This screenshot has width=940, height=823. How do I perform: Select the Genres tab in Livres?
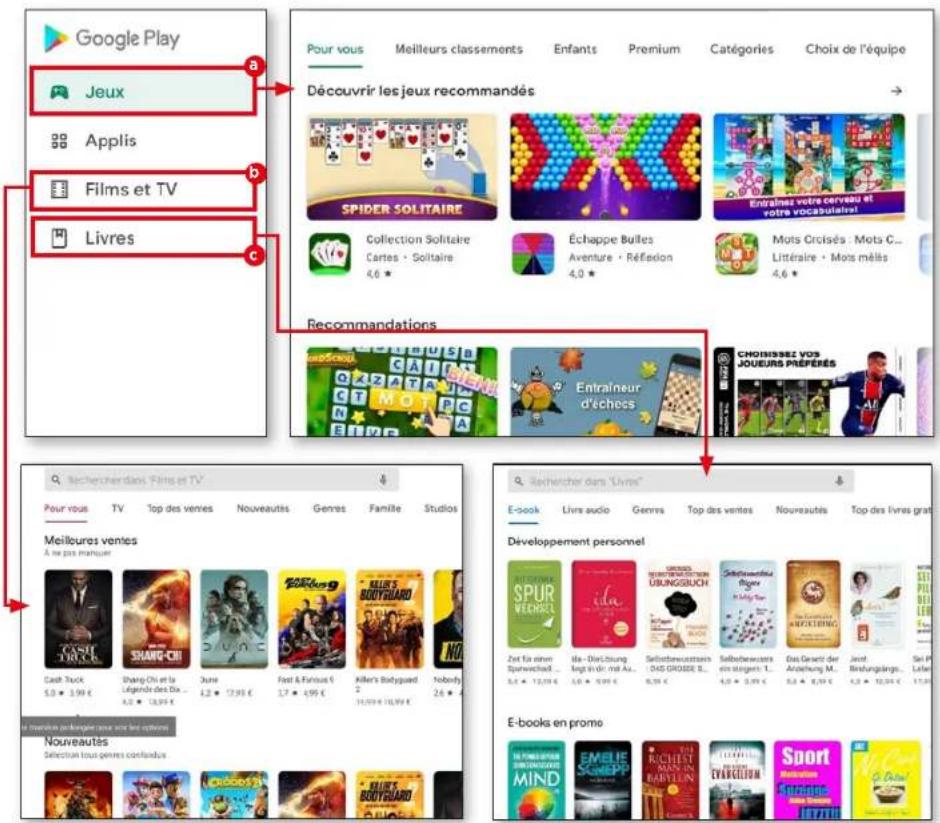point(648,510)
